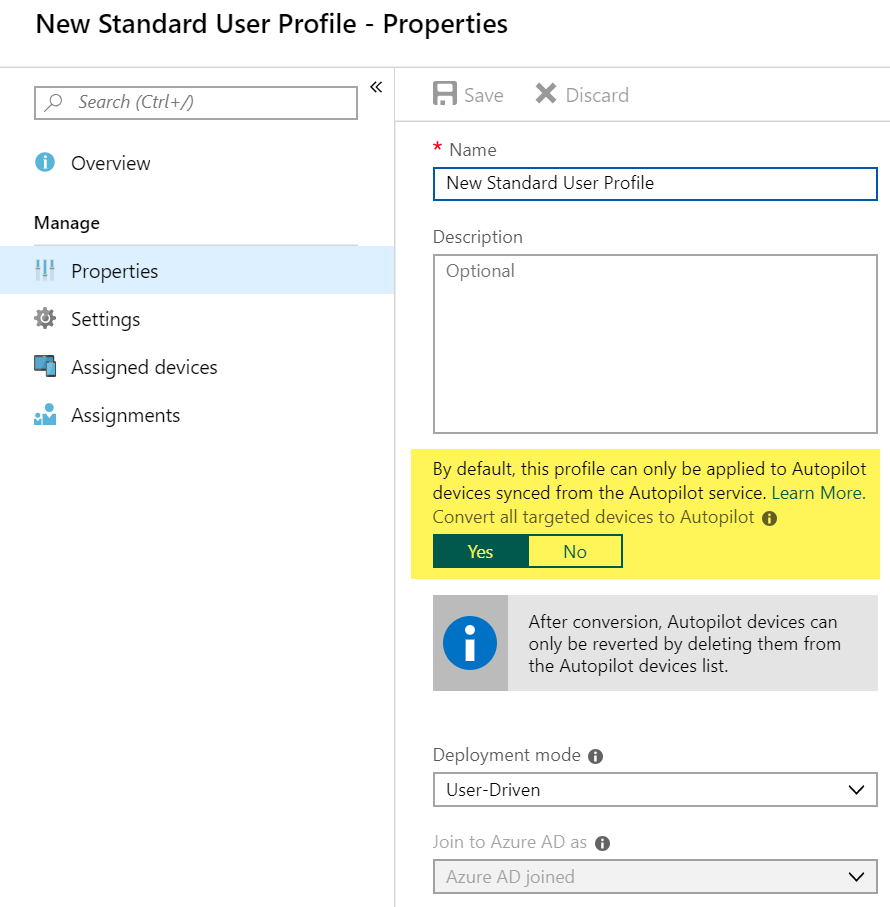
Task: Set Convert targeted devices to No
Action: coord(575,552)
